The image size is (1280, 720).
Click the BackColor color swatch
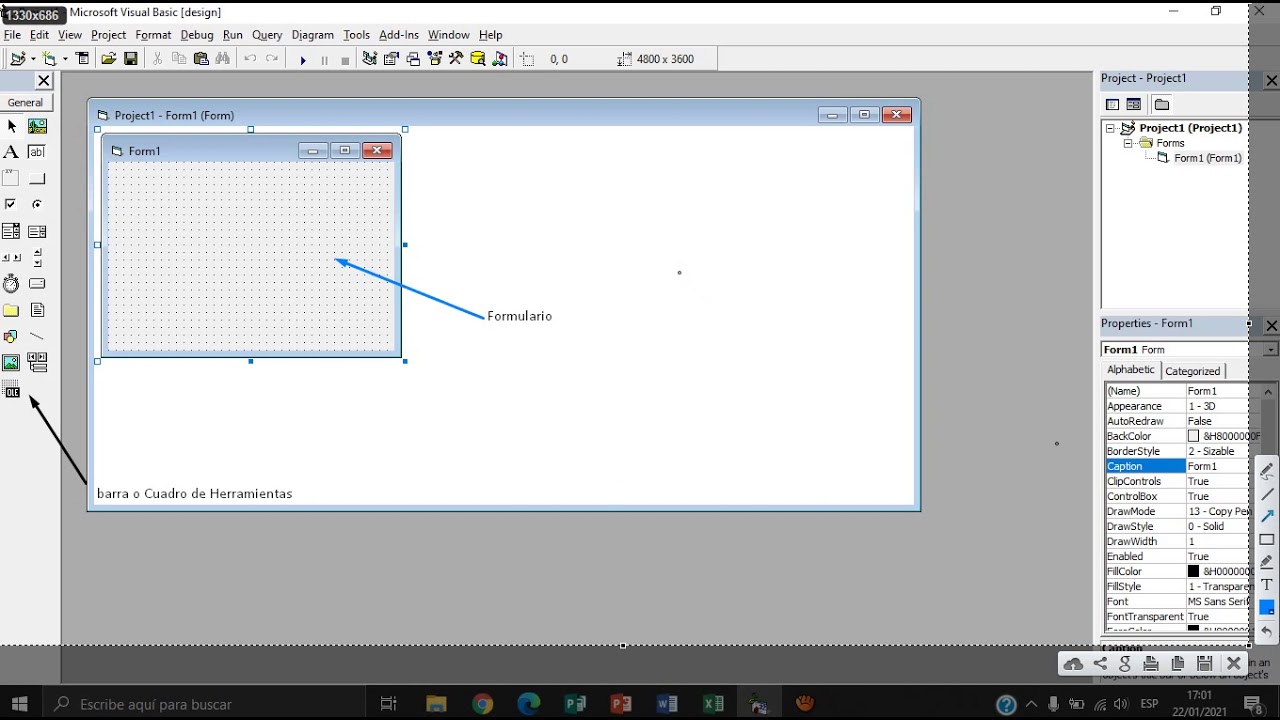click(x=1193, y=436)
